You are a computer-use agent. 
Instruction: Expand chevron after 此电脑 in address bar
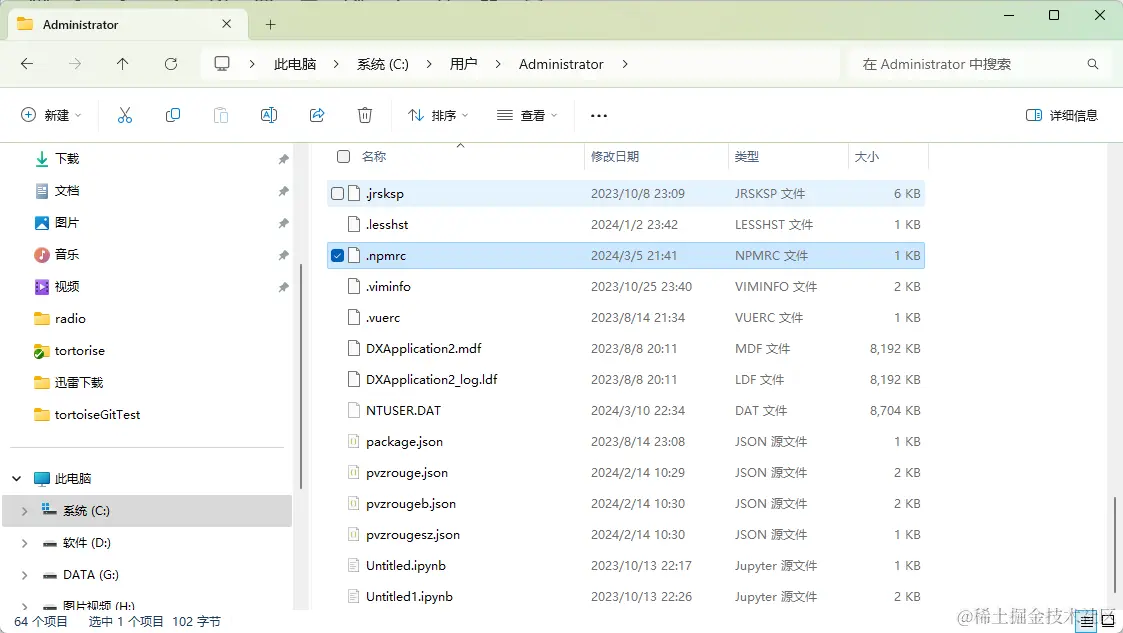(336, 64)
